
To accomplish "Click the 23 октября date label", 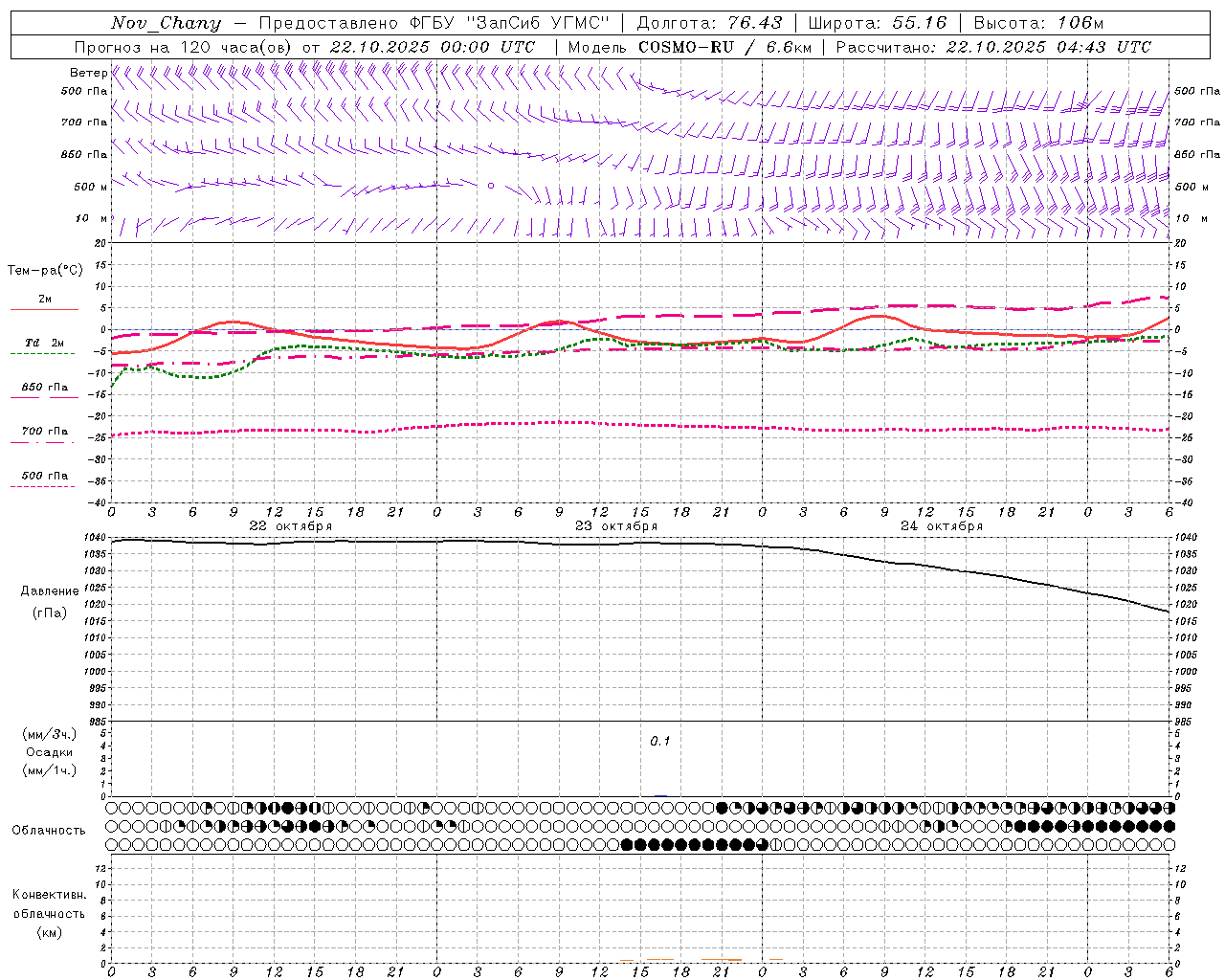I will coord(616,526).
